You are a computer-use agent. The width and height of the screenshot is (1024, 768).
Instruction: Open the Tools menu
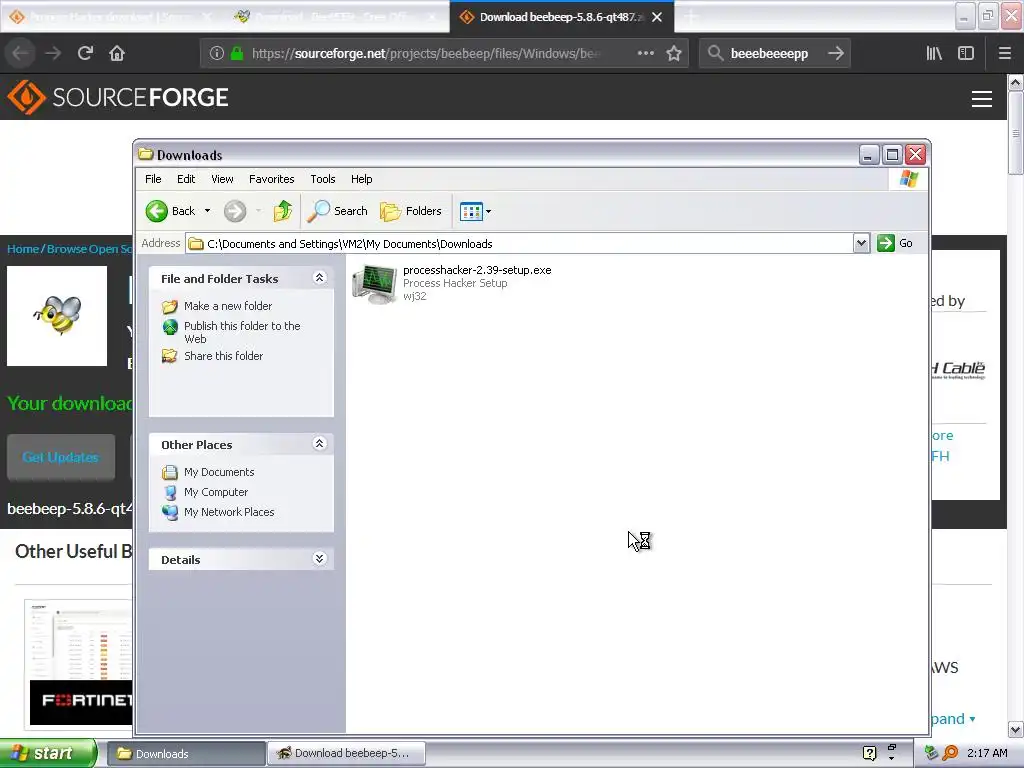click(323, 179)
